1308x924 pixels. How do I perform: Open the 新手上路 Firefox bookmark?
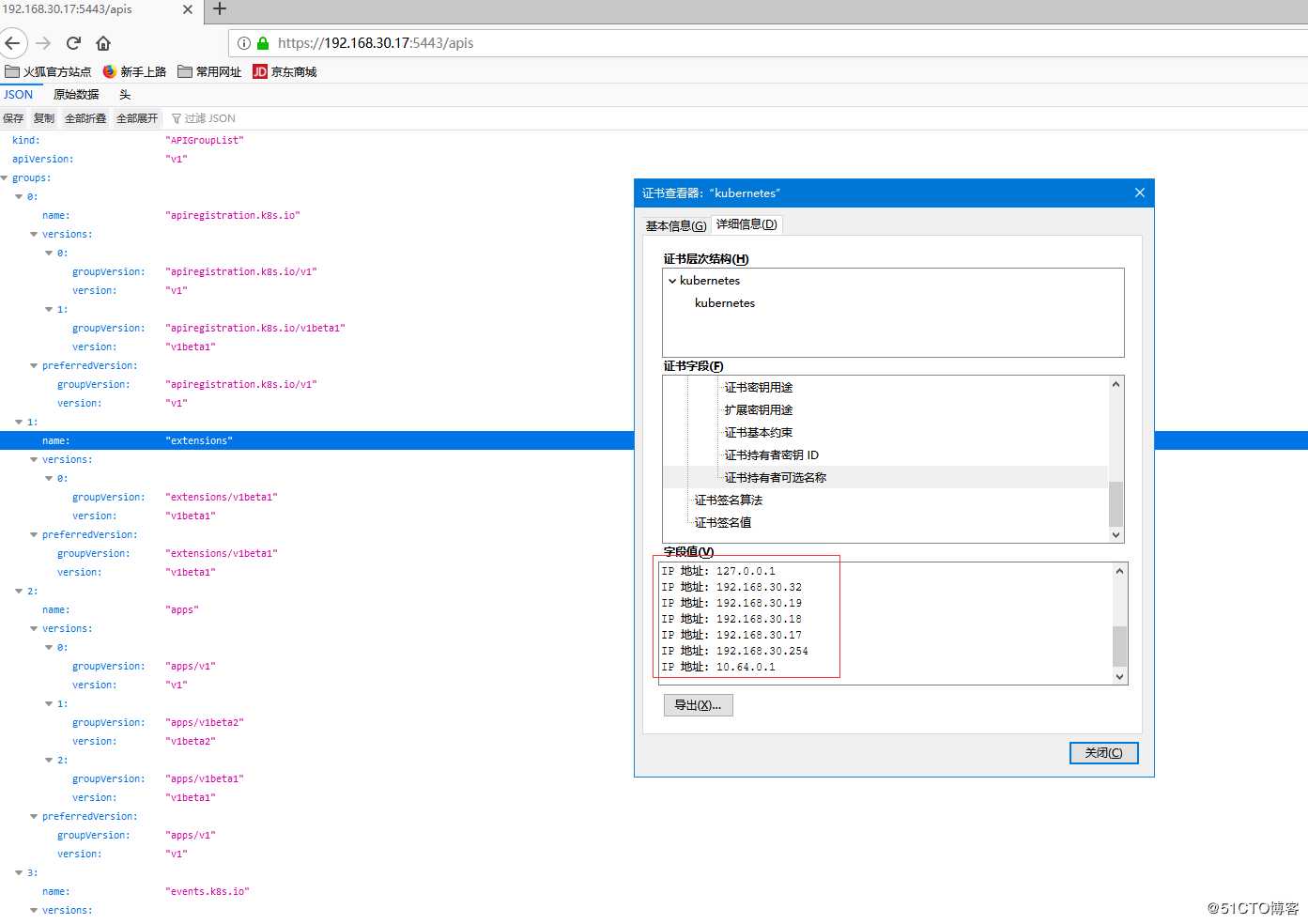pos(134,71)
